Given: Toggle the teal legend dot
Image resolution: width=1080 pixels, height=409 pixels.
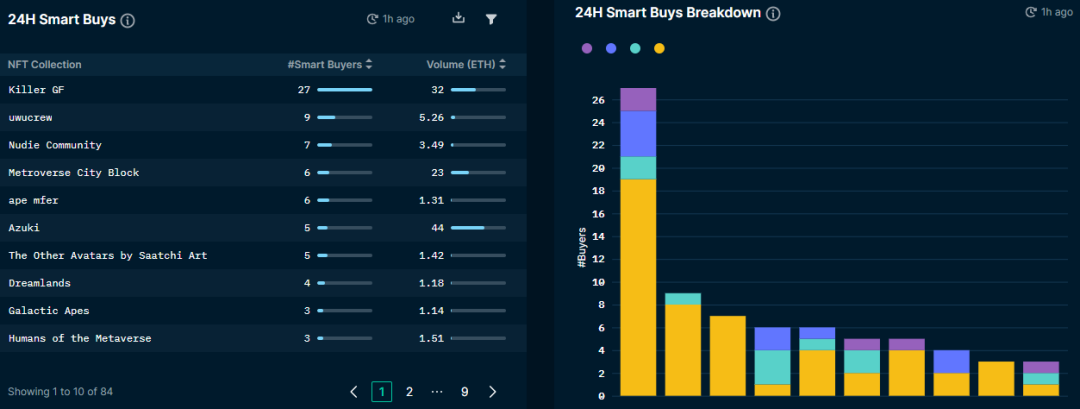Looking at the screenshot, I should coord(635,48).
